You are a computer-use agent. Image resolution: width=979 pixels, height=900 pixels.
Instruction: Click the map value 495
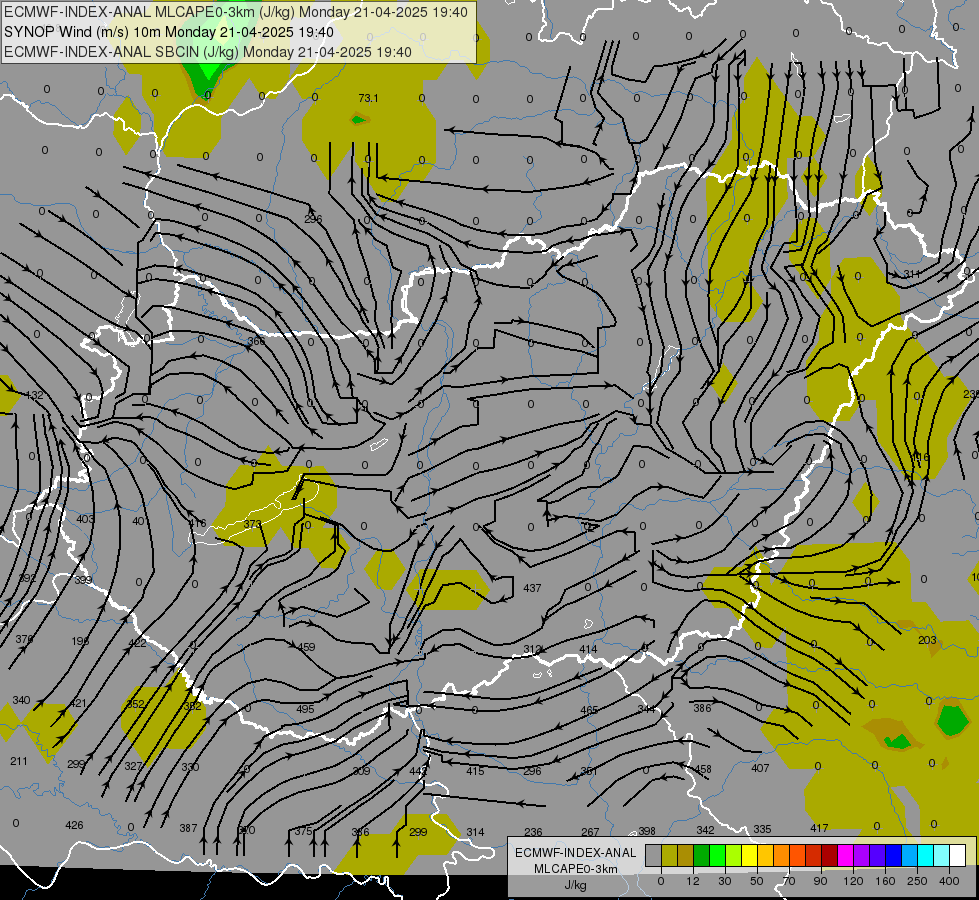click(x=305, y=709)
